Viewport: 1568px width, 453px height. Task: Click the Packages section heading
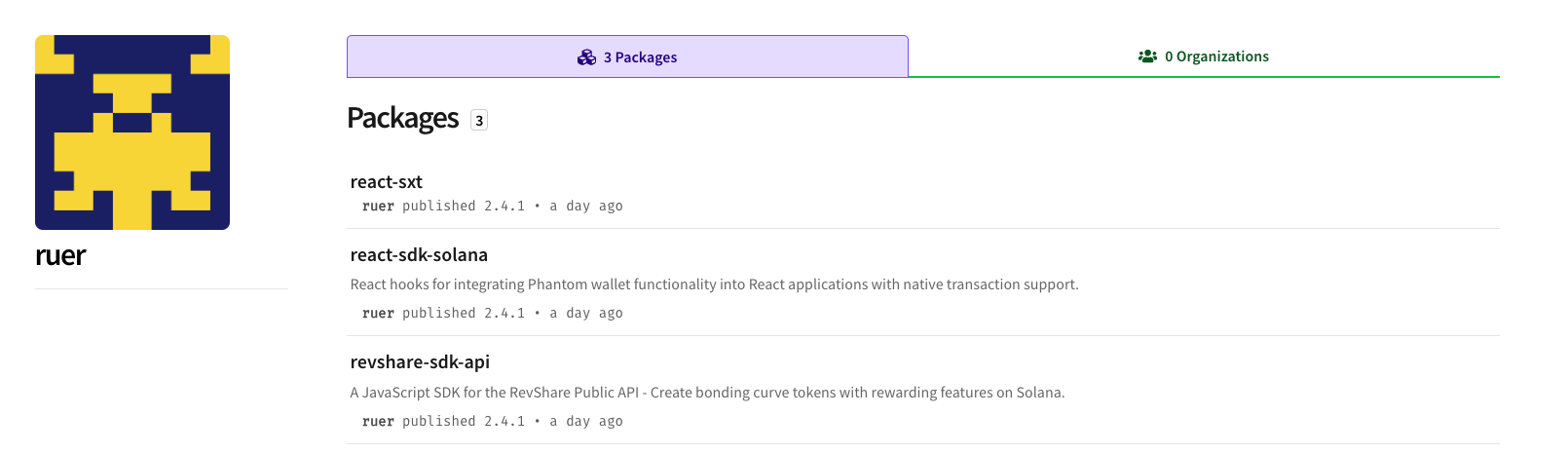tap(402, 118)
